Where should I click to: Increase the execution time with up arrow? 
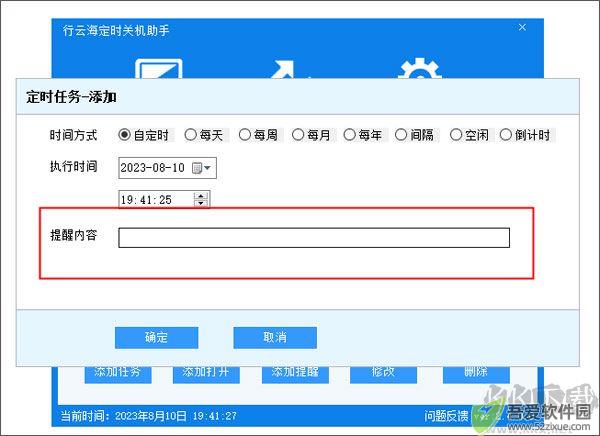tap(201, 196)
